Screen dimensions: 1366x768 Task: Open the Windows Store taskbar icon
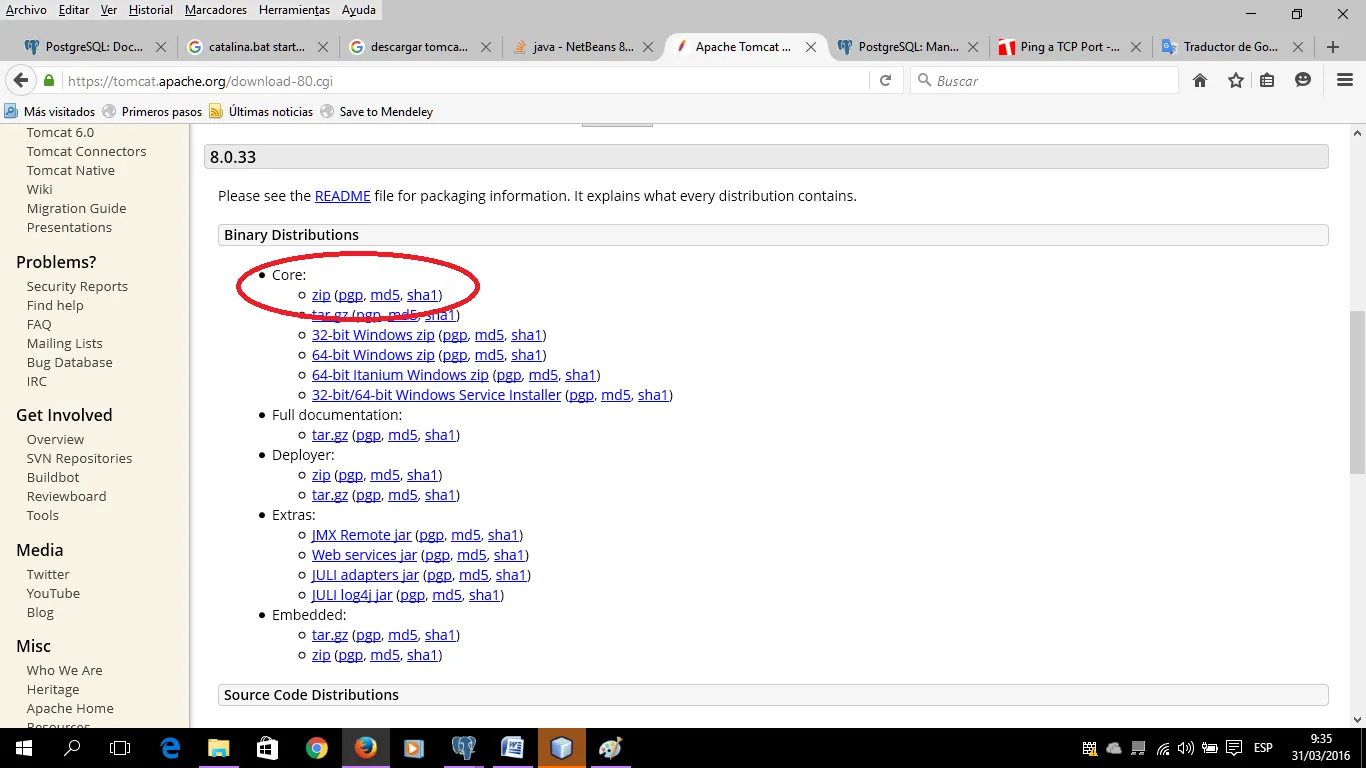[x=267, y=748]
